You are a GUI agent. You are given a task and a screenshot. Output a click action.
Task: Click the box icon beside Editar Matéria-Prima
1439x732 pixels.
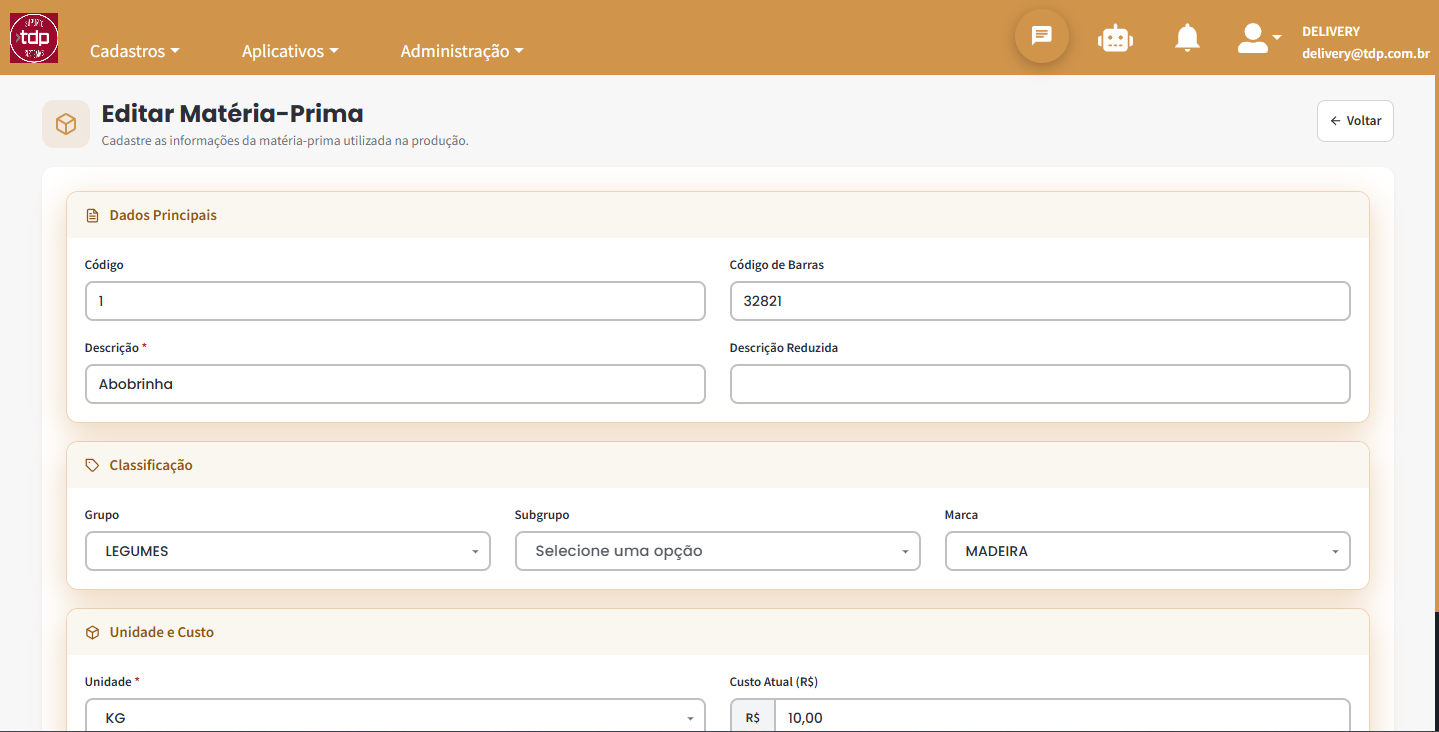click(66, 124)
